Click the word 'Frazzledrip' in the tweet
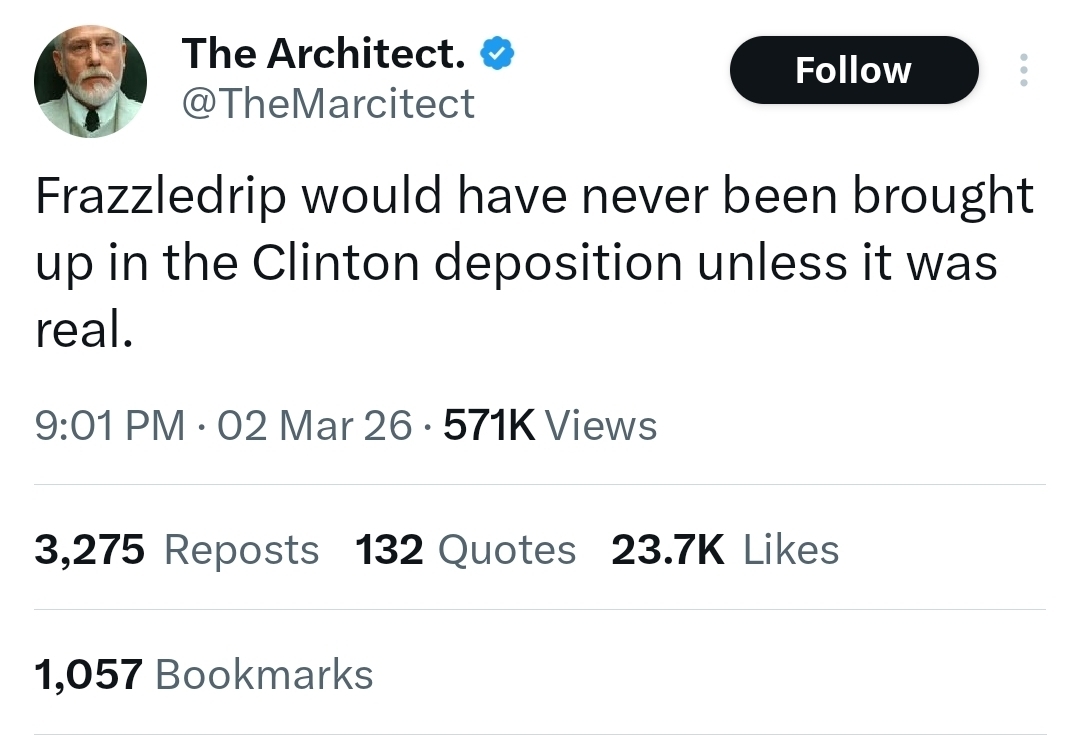This screenshot has width=1080, height=735. point(159,197)
